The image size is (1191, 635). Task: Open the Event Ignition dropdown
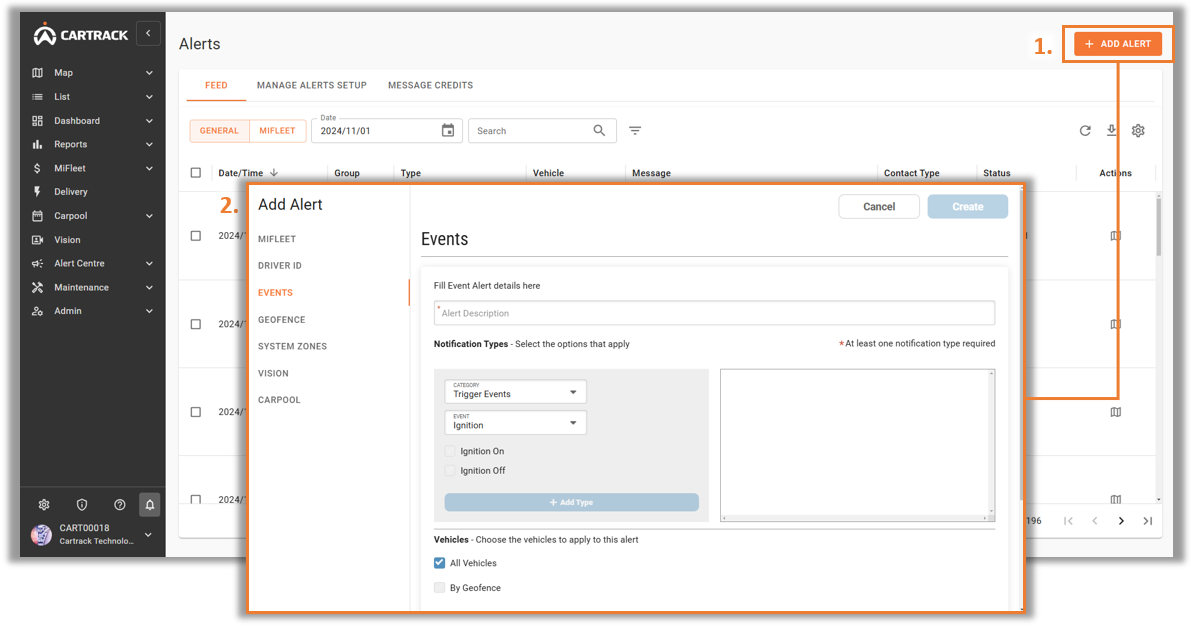(x=515, y=423)
